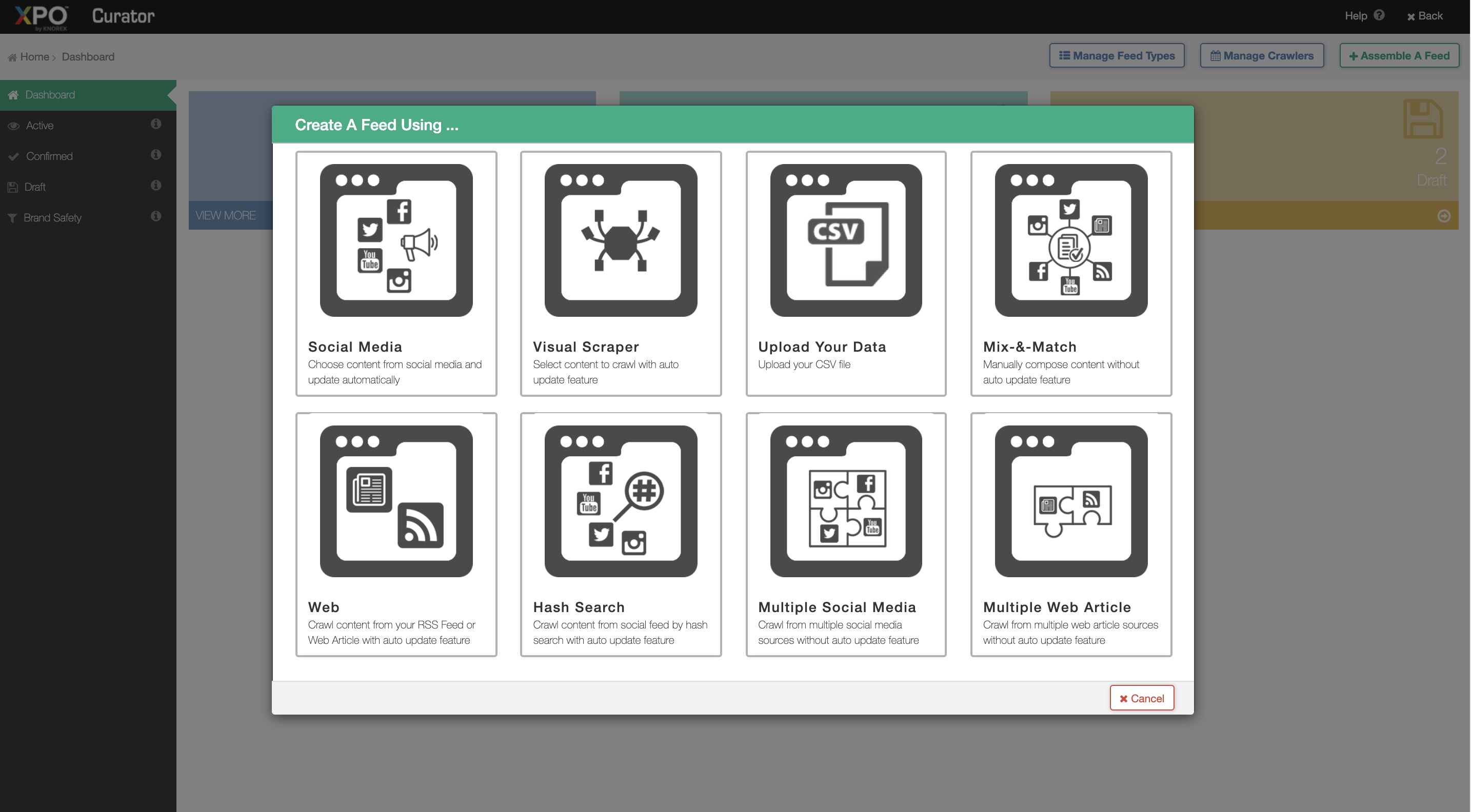Viewport: 1471px width, 812px height.
Task: Choose the Multiple Web Article icon
Action: (x=1071, y=501)
